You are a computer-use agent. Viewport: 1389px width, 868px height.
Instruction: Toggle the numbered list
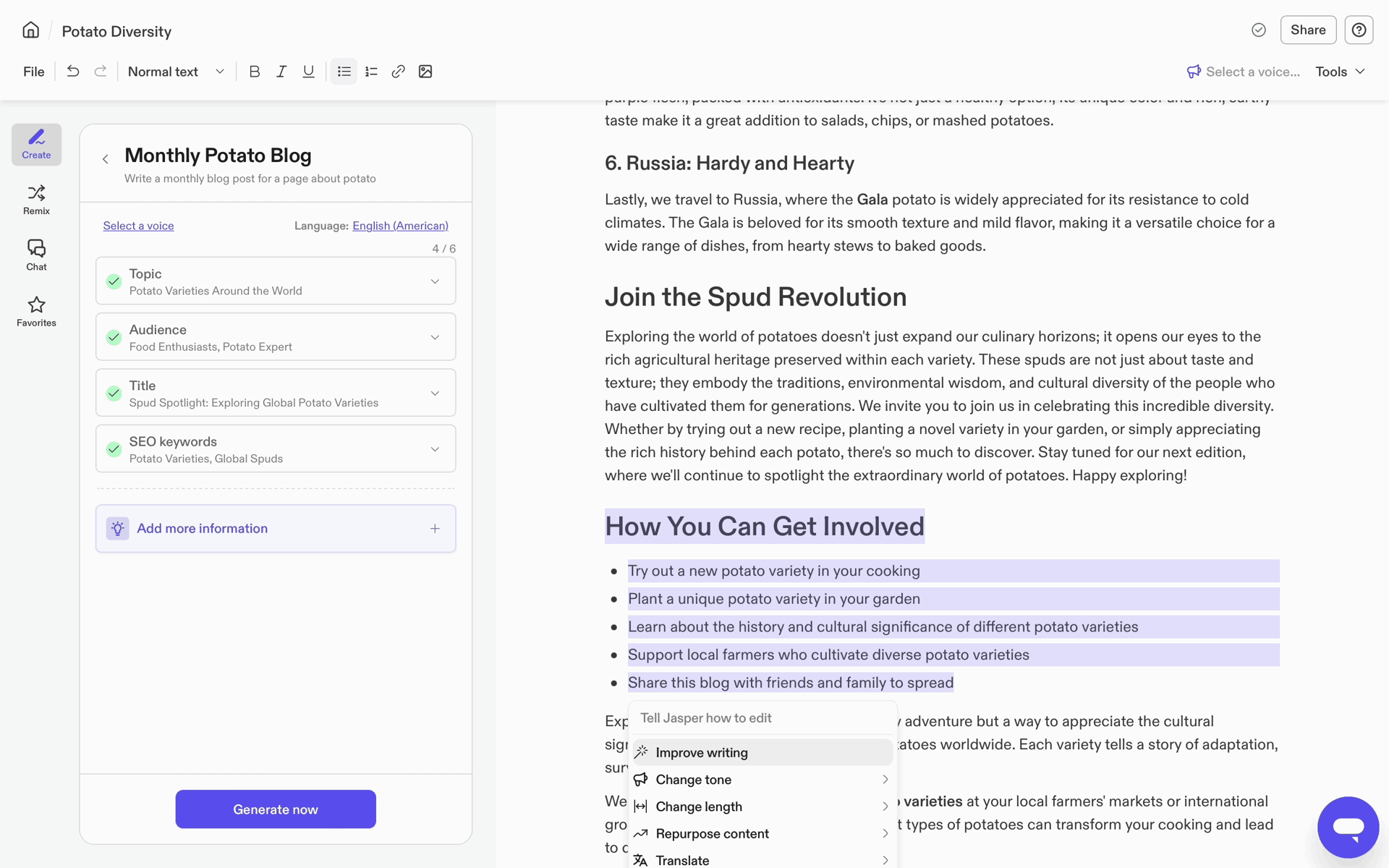pyautogui.click(x=371, y=72)
